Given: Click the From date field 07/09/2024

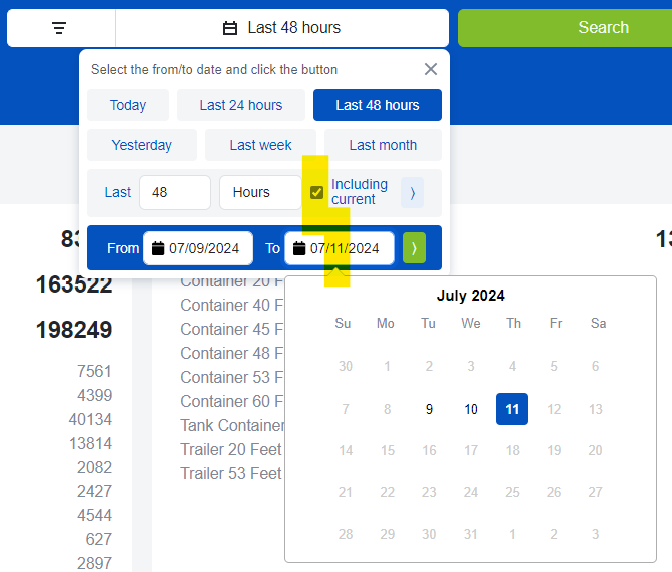Looking at the screenshot, I should click(x=198, y=248).
